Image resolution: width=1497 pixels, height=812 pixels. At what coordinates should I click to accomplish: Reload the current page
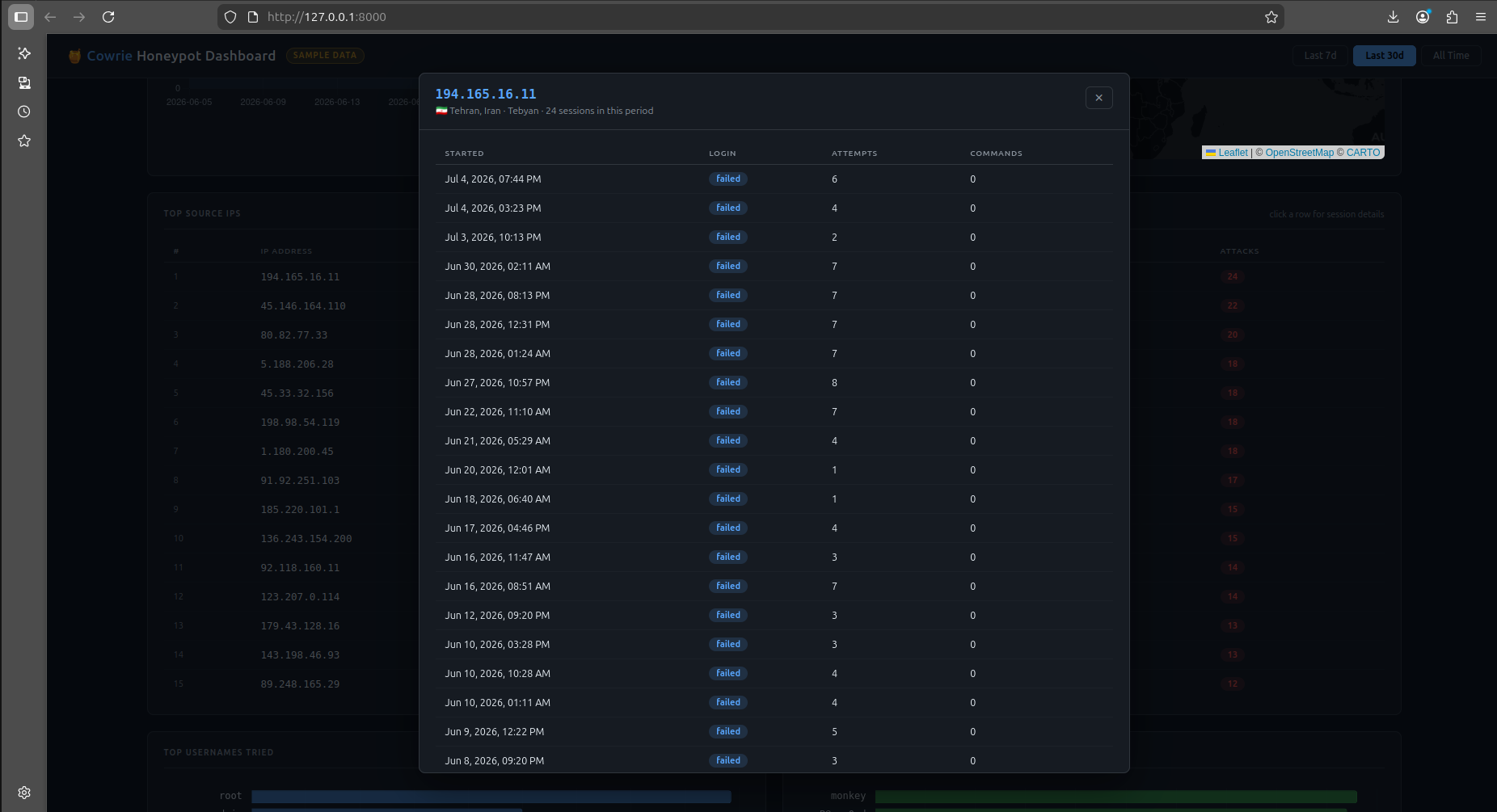pyautogui.click(x=108, y=17)
